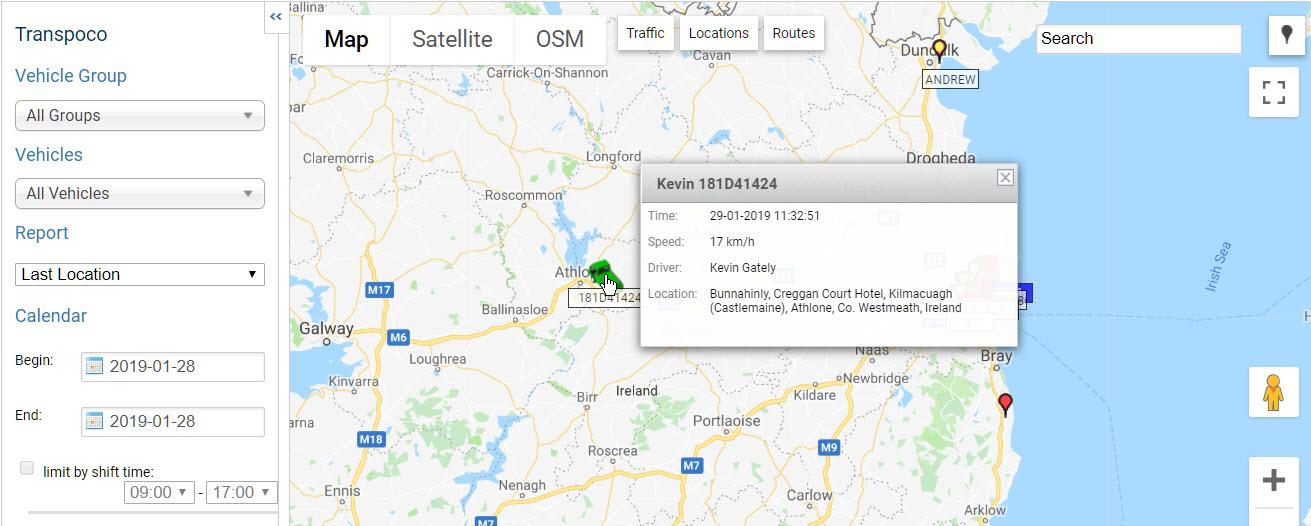1311x526 pixels.
Task: Close the Kevin 181D41424 info window
Action: point(1005,177)
